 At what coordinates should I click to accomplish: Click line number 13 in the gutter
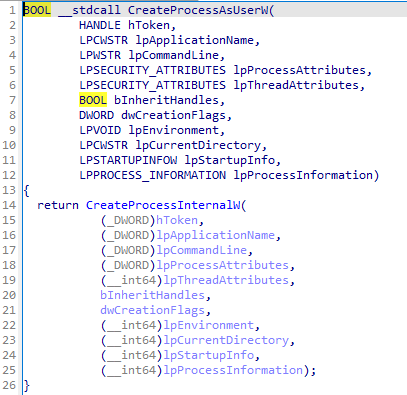[9, 190]
